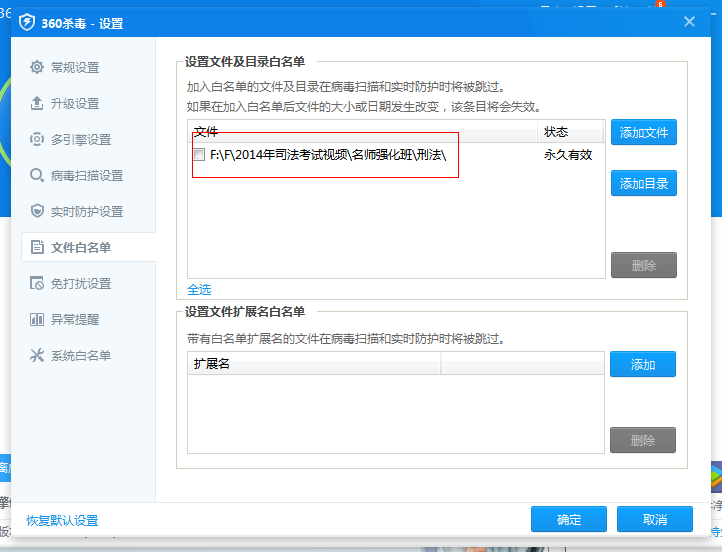Click the shield icon beside 实时防护设置
722x552 pixels.
pos(37,211)
